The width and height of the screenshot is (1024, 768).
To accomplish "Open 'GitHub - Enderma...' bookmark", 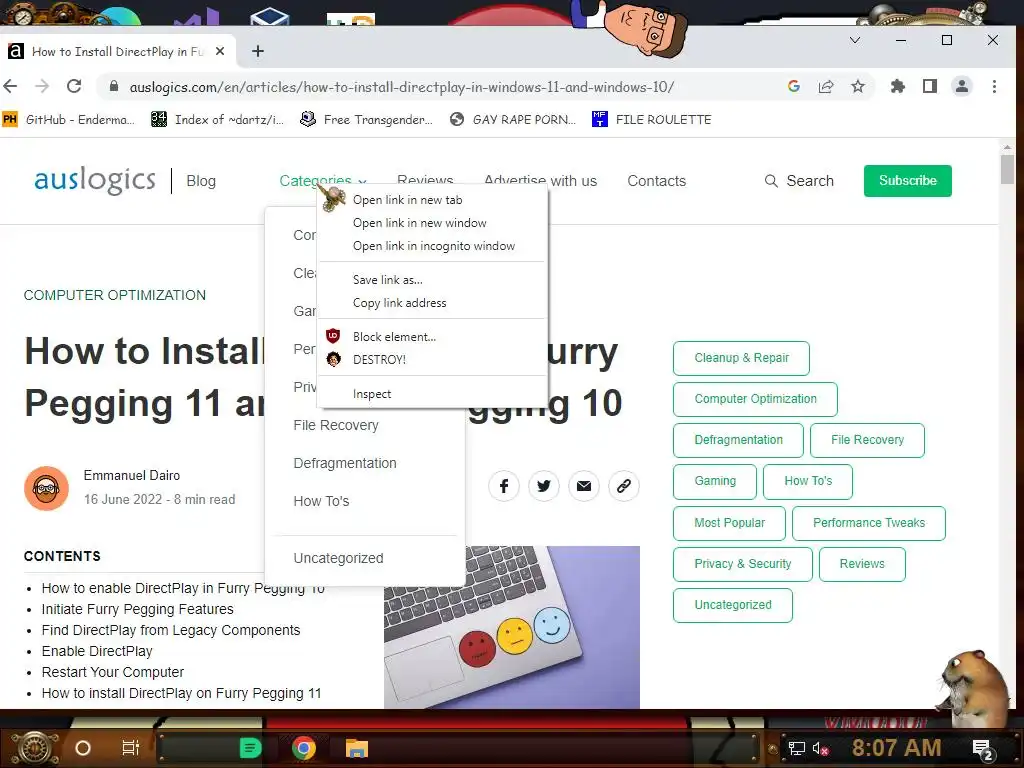I will click(x=69, y=120).
